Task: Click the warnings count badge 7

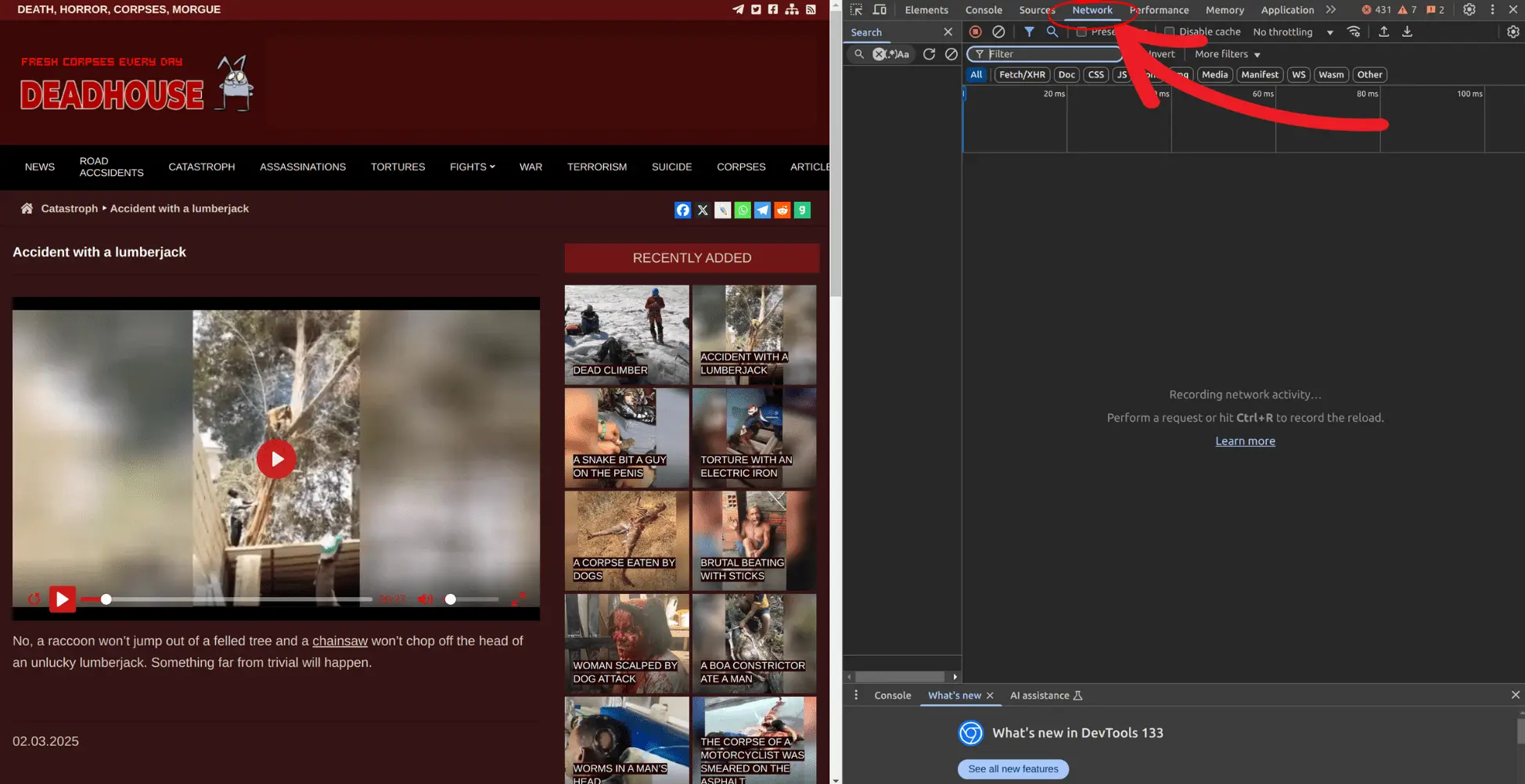Action: point(1408,9)
